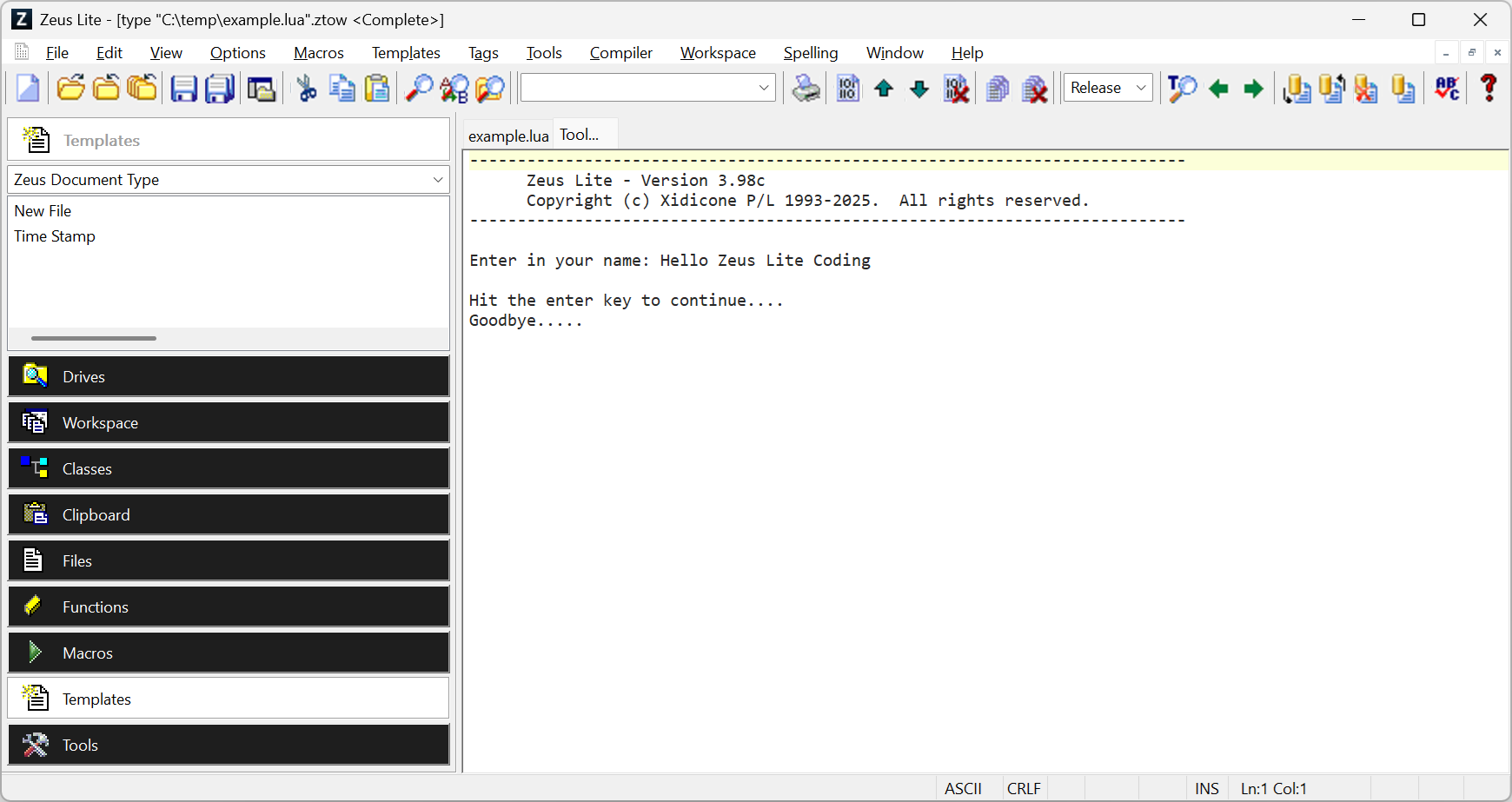Open the Workspace menu
This screenshot has height=802, width=1512.
[718, 53]
